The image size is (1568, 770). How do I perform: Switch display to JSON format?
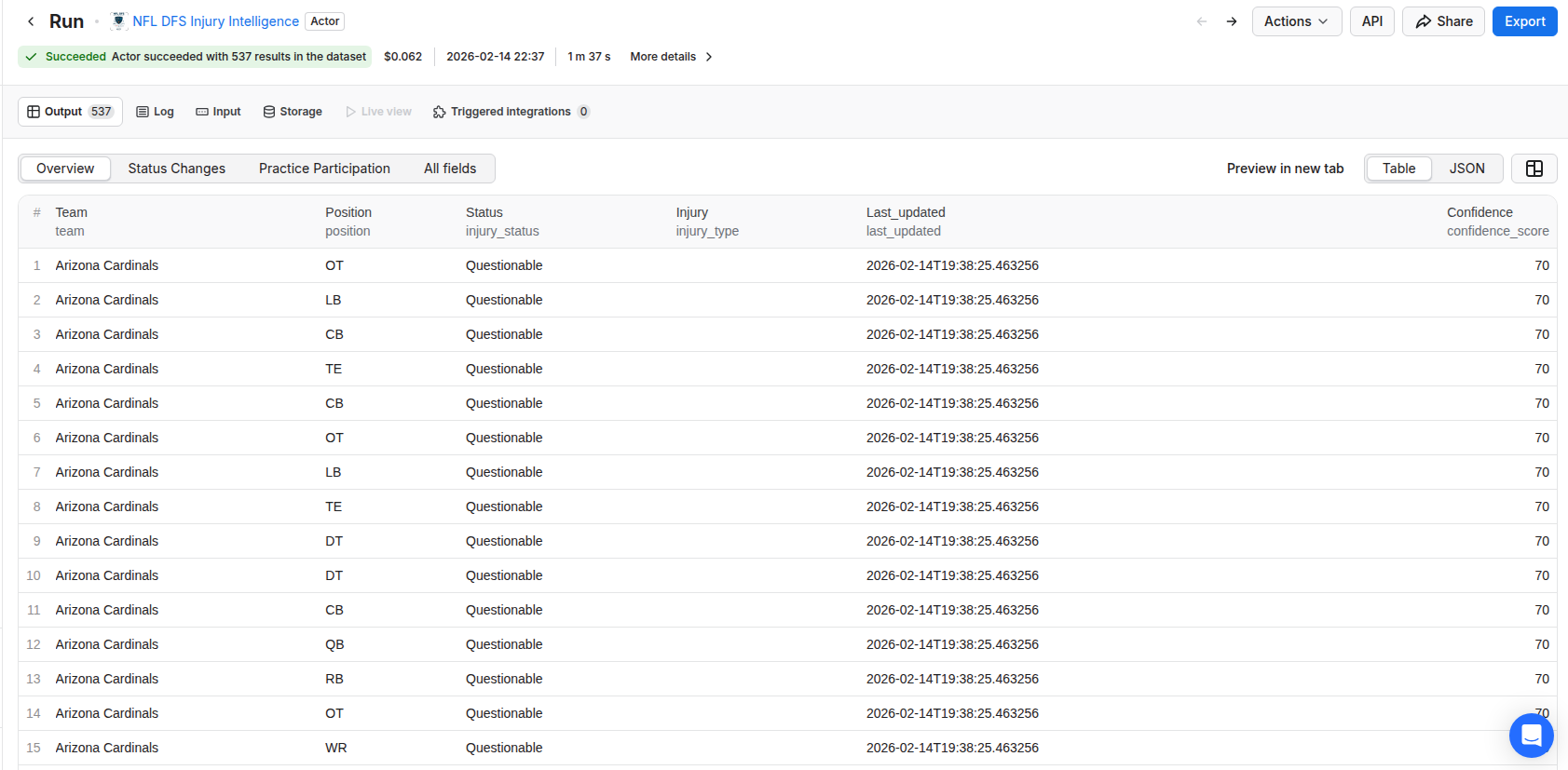click(x=1466, y=169)
